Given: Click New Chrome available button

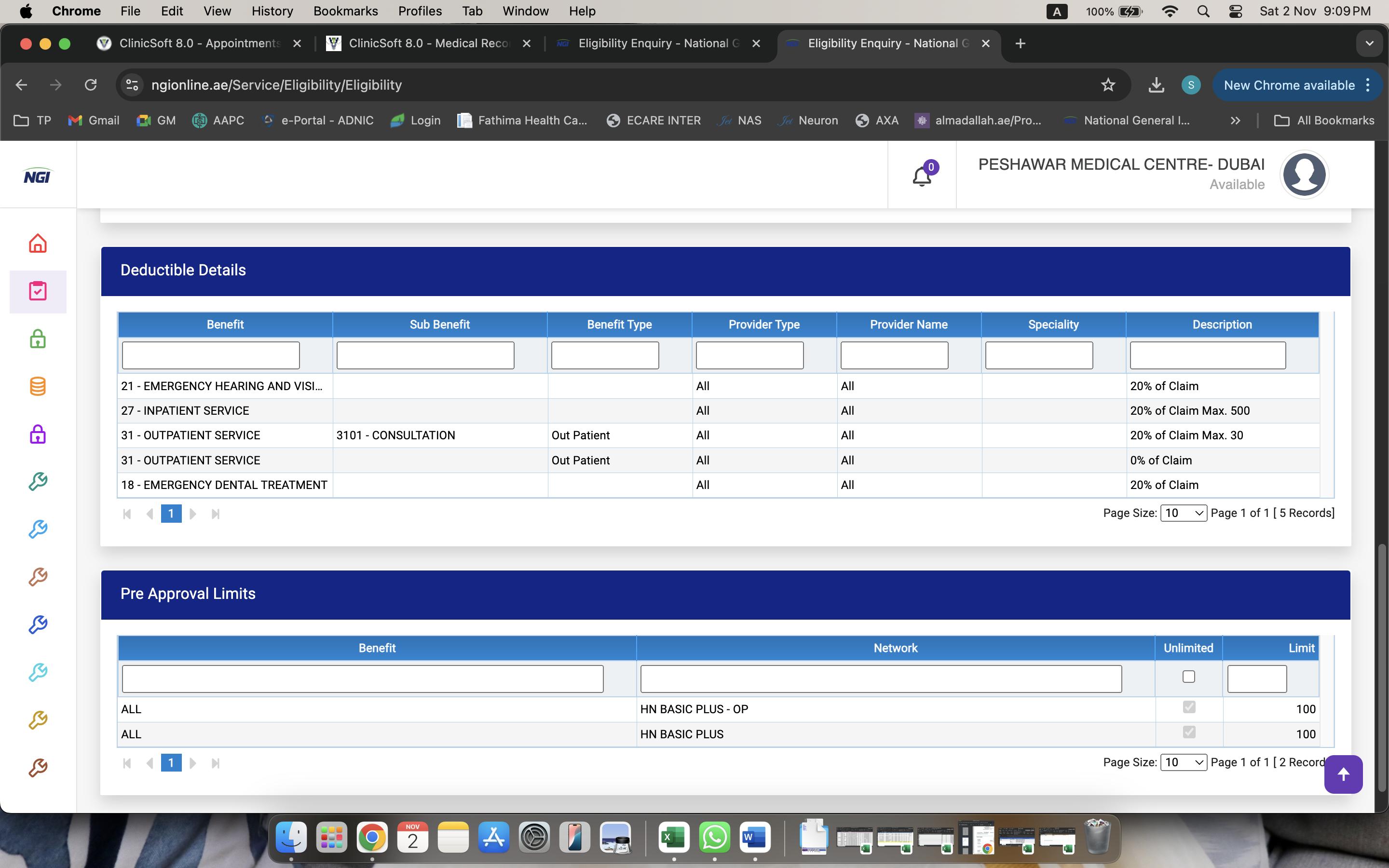Looking at the screenshot, I should pos(1289,85).
